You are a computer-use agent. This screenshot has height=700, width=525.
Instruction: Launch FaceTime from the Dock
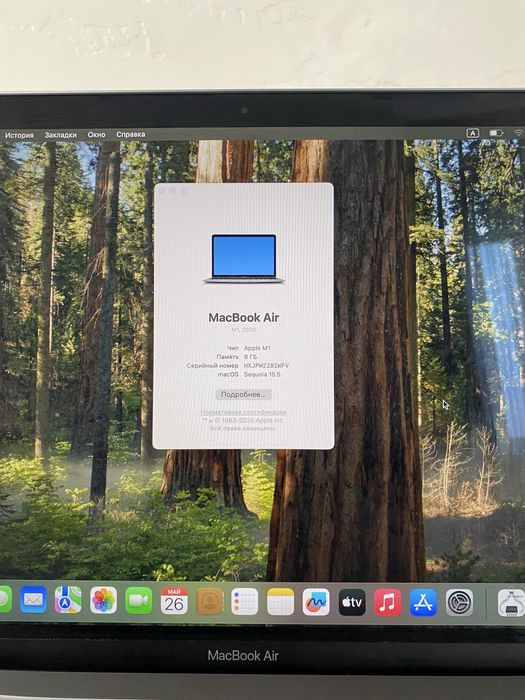138,600
